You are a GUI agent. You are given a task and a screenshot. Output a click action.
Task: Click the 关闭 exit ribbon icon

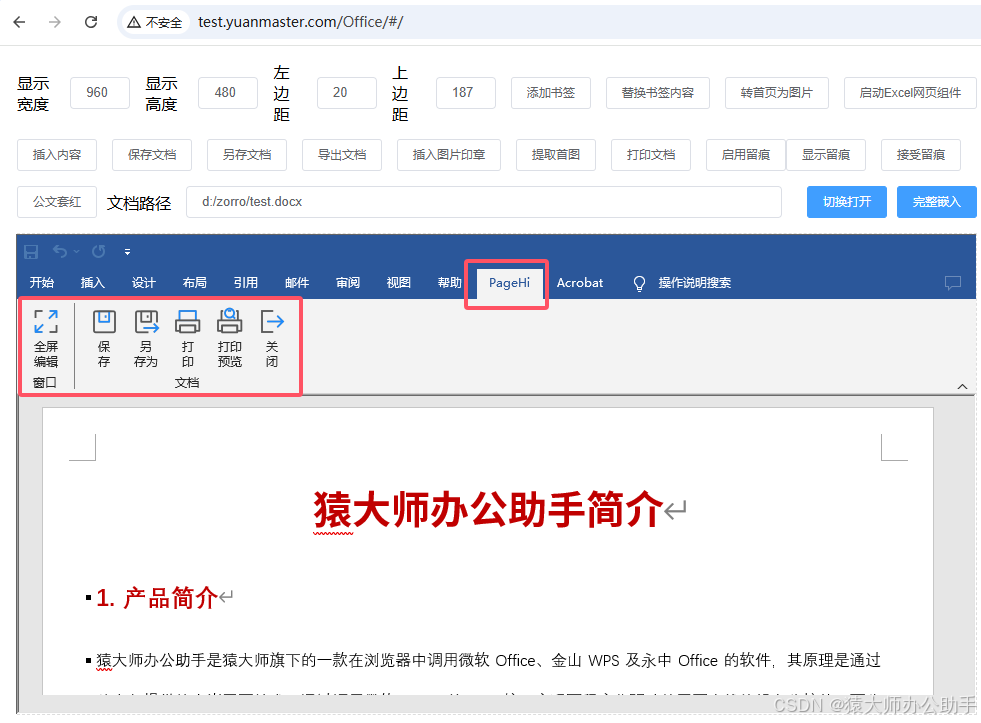272,321
